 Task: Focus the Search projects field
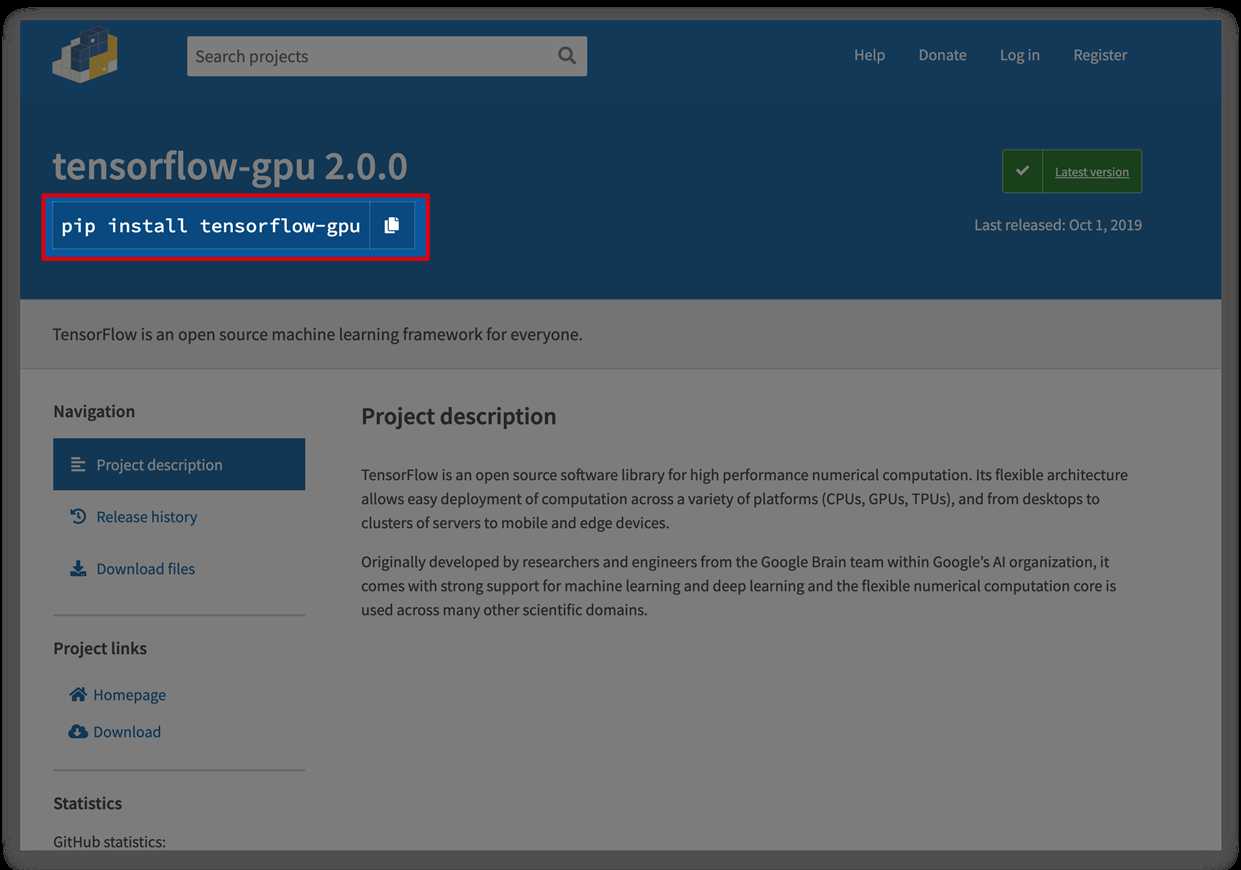(x=387, y=56)
